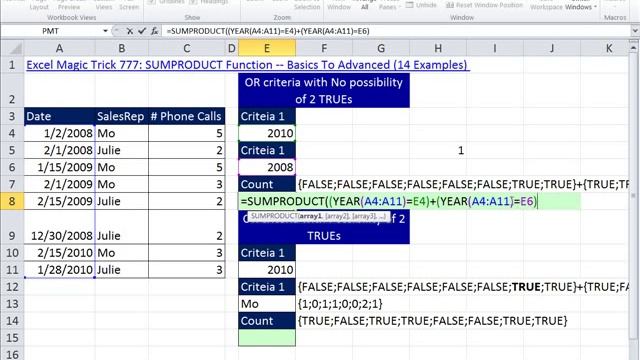Click Reset Window Position in the ribbon
The width and height of the screenshot is (640, 360).
coord(484,5)
